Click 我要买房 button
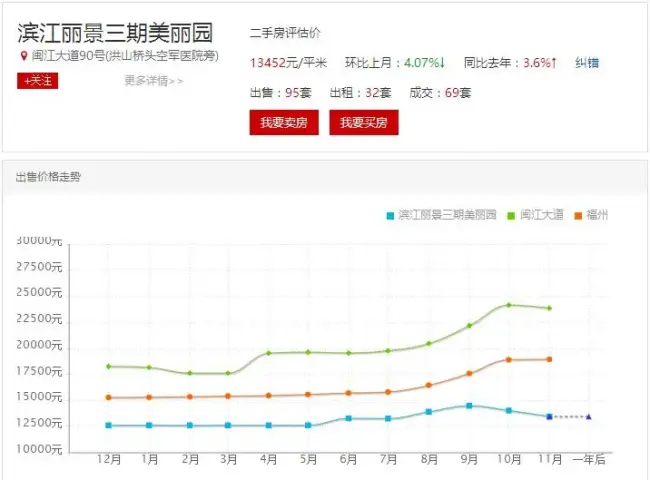The image size is (650, 480). (x=364, y=122)
